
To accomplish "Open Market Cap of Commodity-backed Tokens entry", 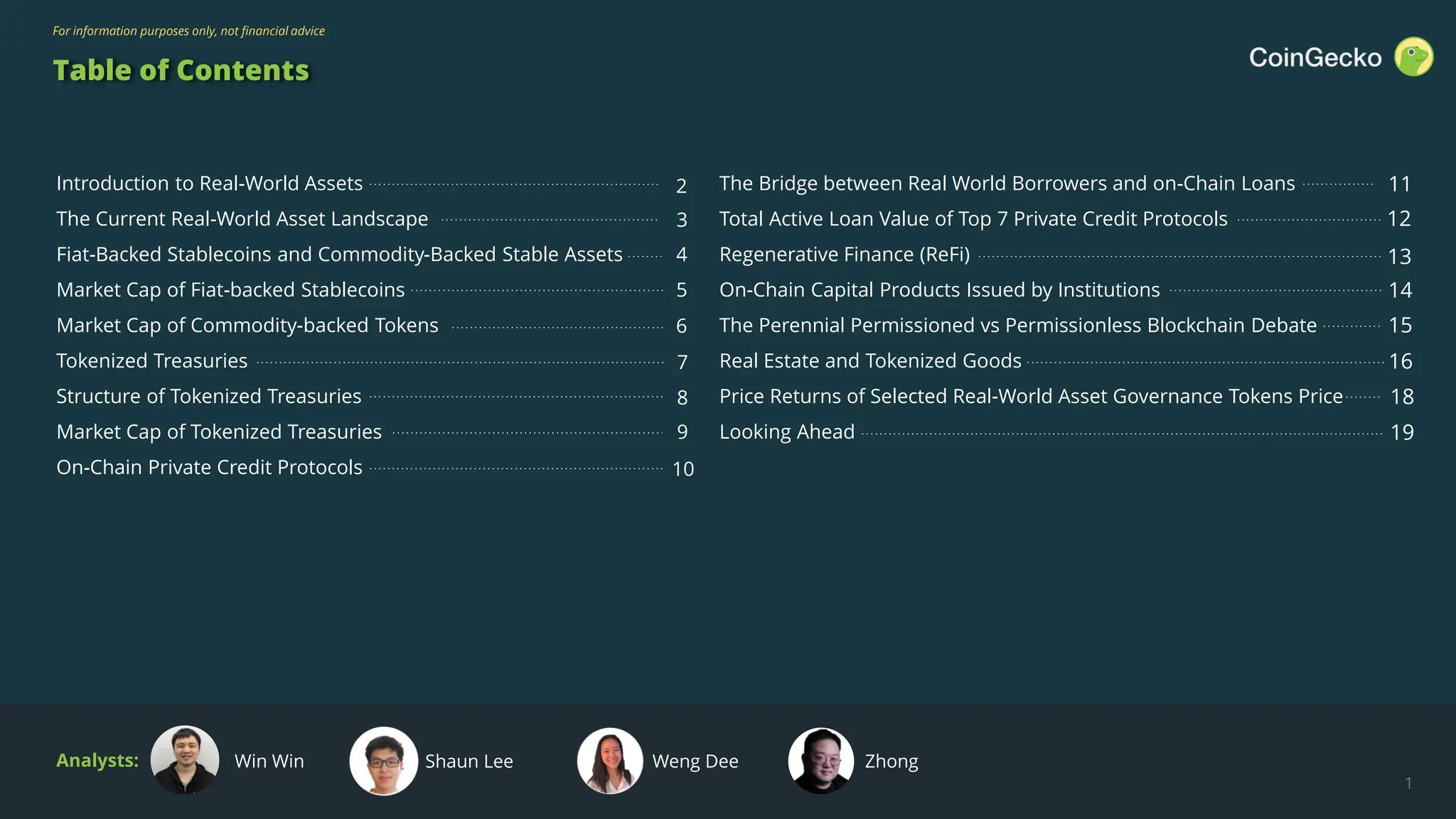I will pos(247,326).
